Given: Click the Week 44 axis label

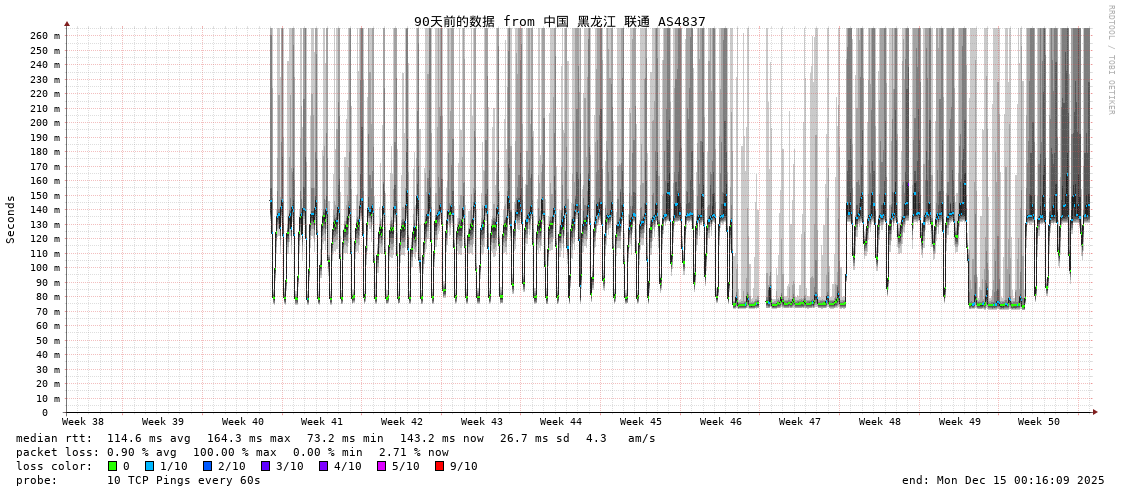Looking at the screenshot, I should [x=560, y=422].
